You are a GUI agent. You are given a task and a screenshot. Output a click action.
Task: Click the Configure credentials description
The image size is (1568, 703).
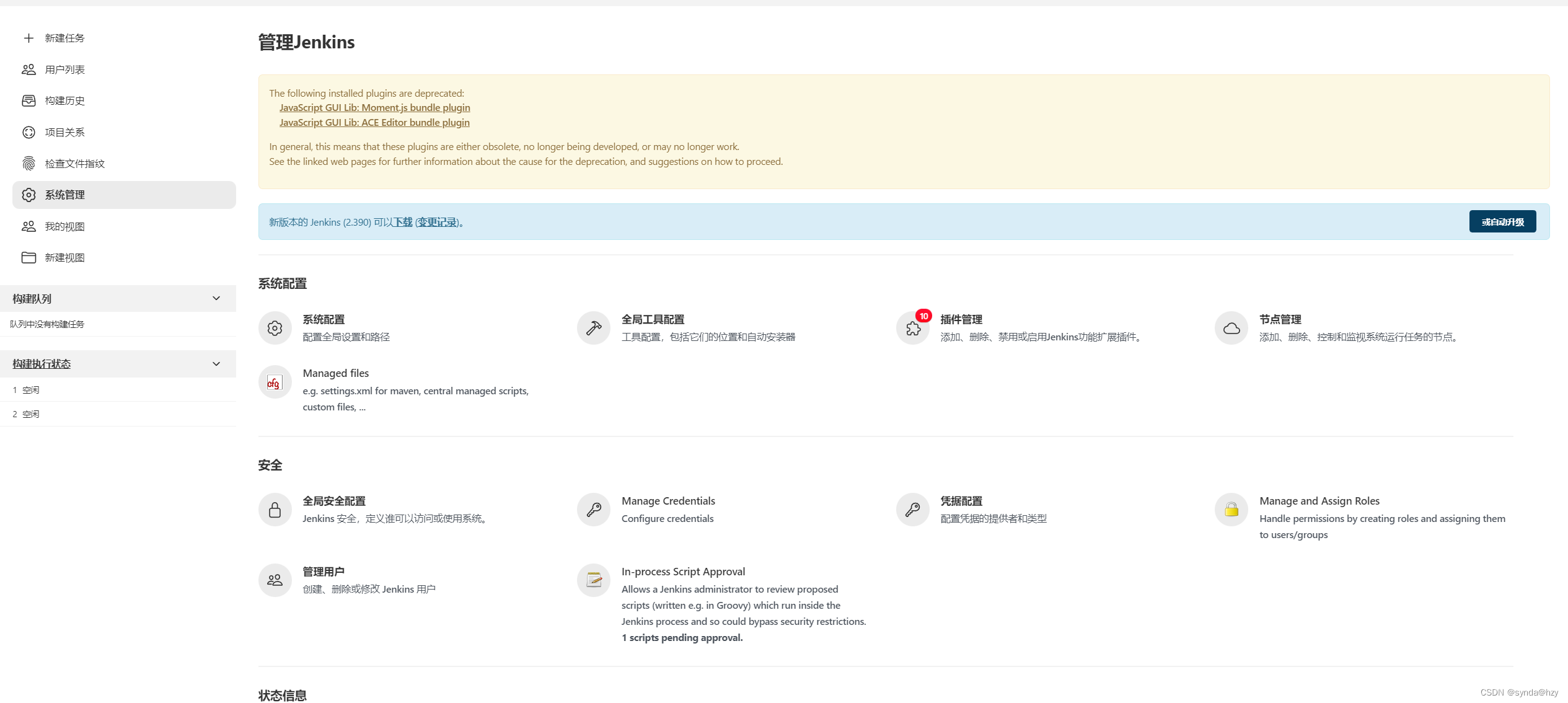(x=667, y=519)
